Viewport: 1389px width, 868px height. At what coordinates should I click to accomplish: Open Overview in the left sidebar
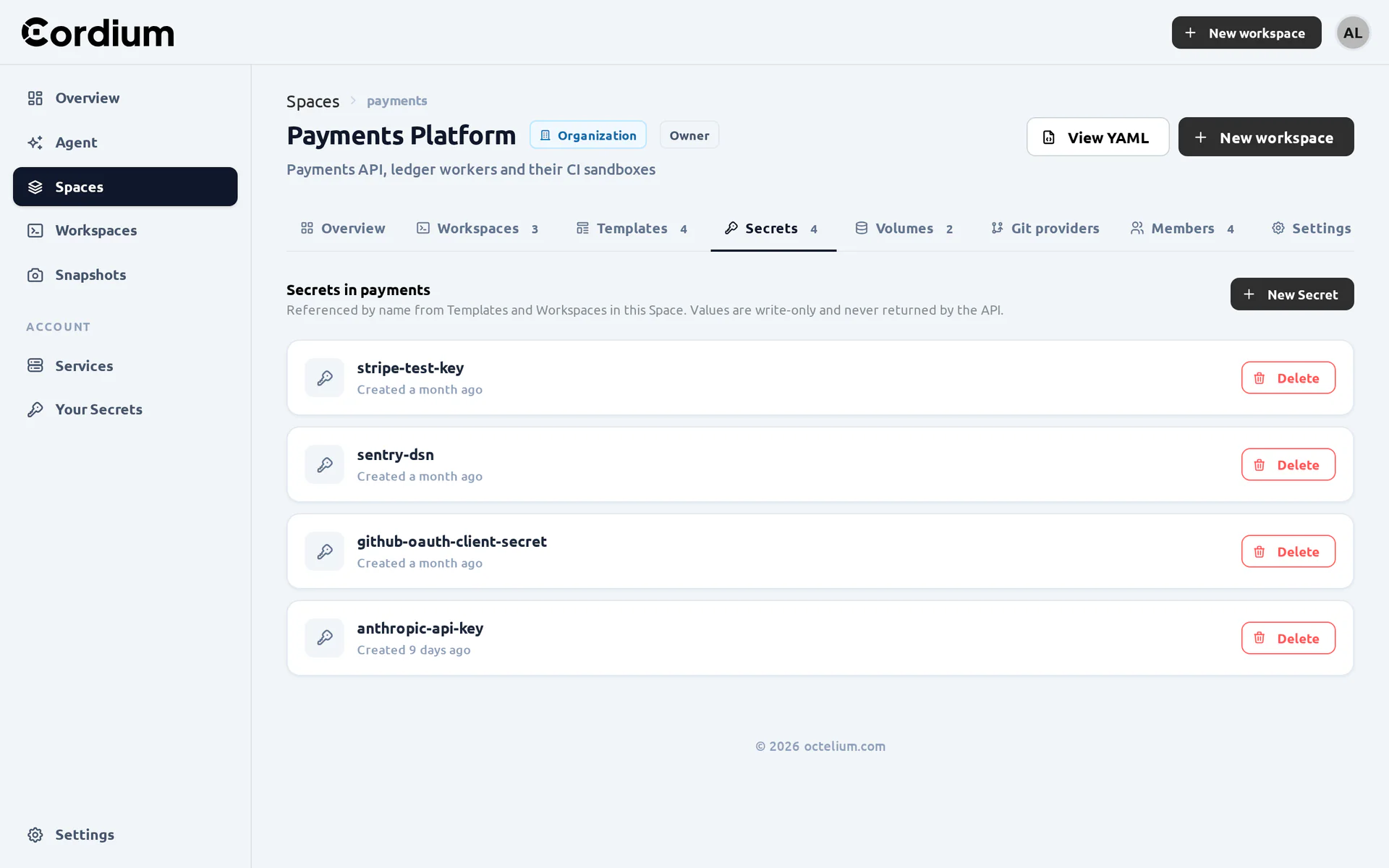tap(125, 98)
